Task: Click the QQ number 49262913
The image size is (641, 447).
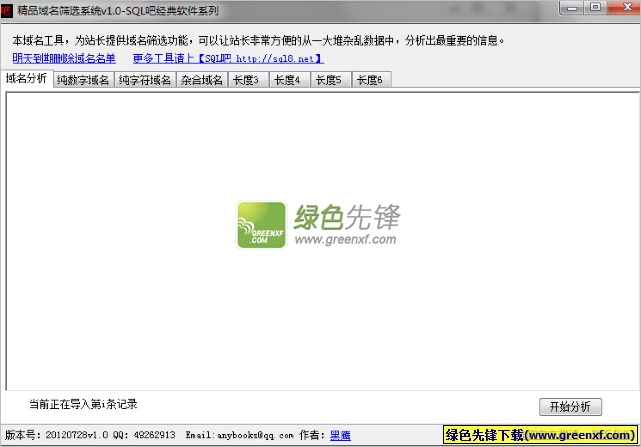Action: click(155, 435)
